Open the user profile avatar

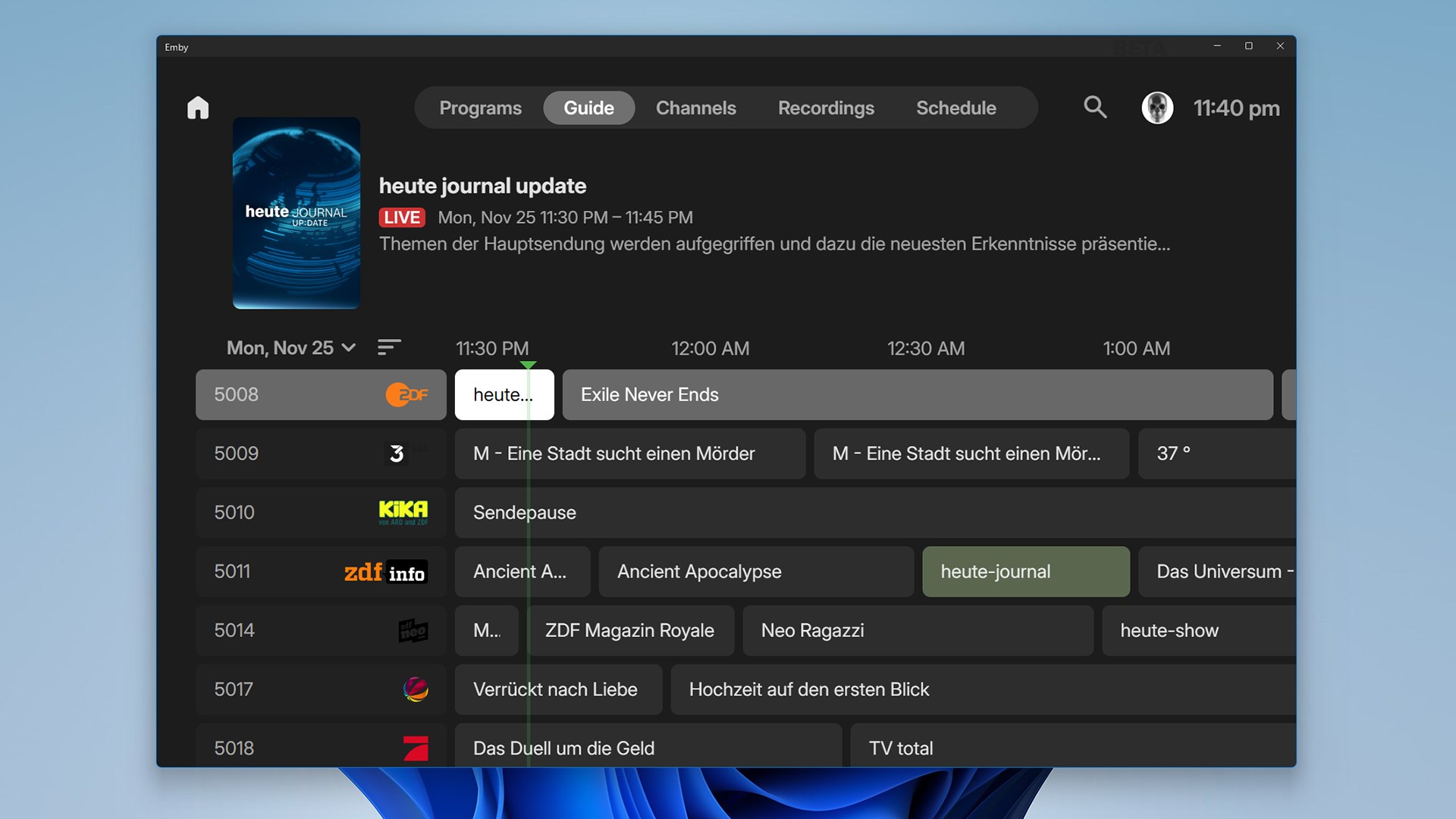(1157, 108)
